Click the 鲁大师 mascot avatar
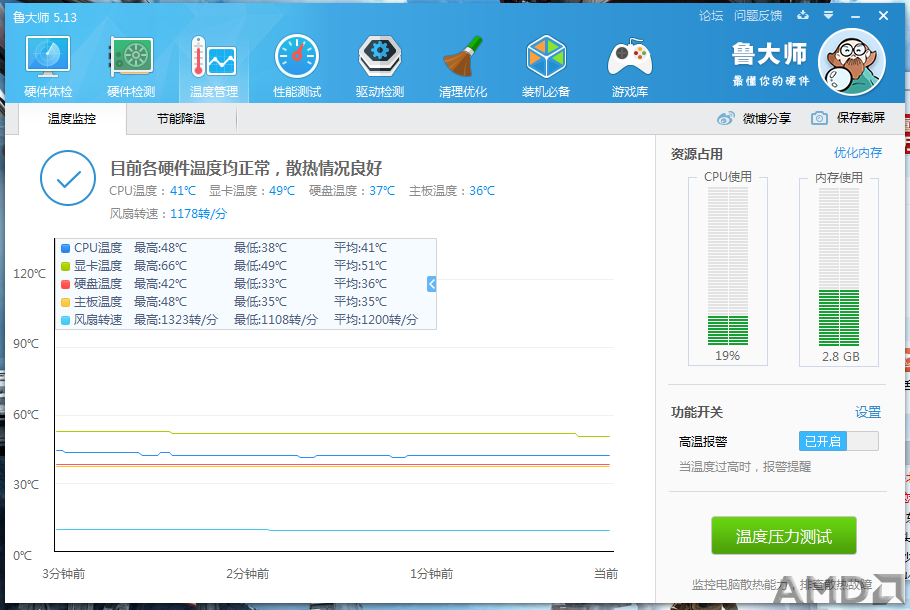The height and width of the screenshot is (610, 910). point(852,62)
